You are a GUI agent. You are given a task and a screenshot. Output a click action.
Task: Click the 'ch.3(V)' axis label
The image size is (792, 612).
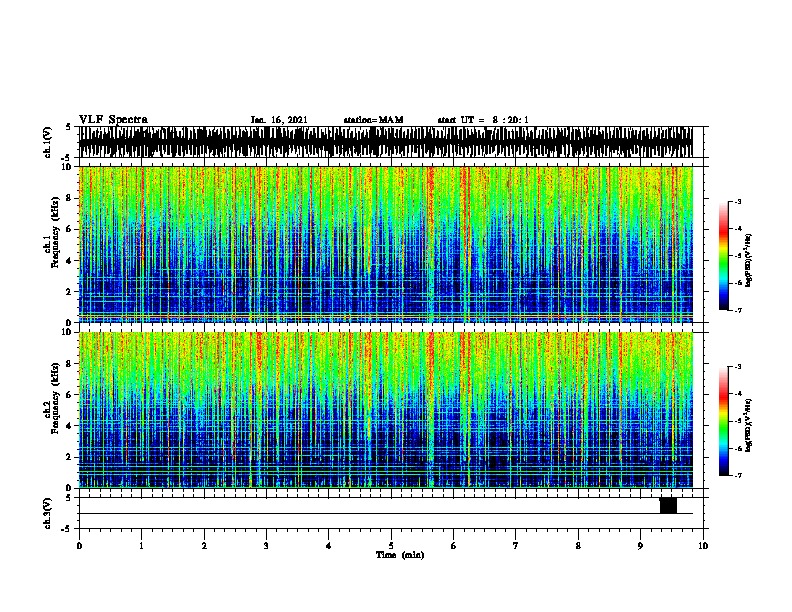(x=48, y=514)
